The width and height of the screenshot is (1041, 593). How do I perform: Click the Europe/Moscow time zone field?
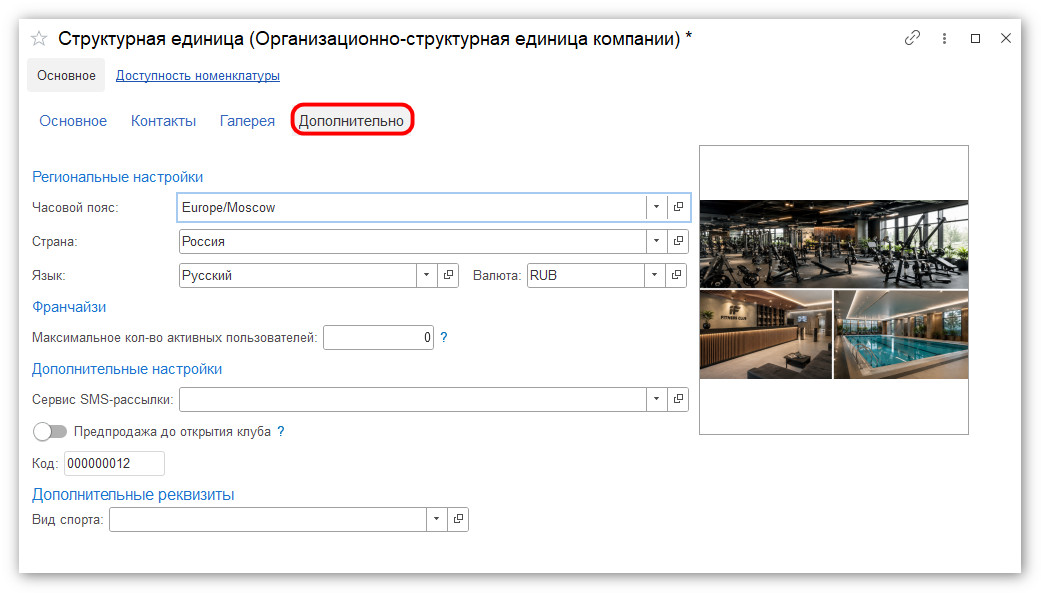click(412, 207)
